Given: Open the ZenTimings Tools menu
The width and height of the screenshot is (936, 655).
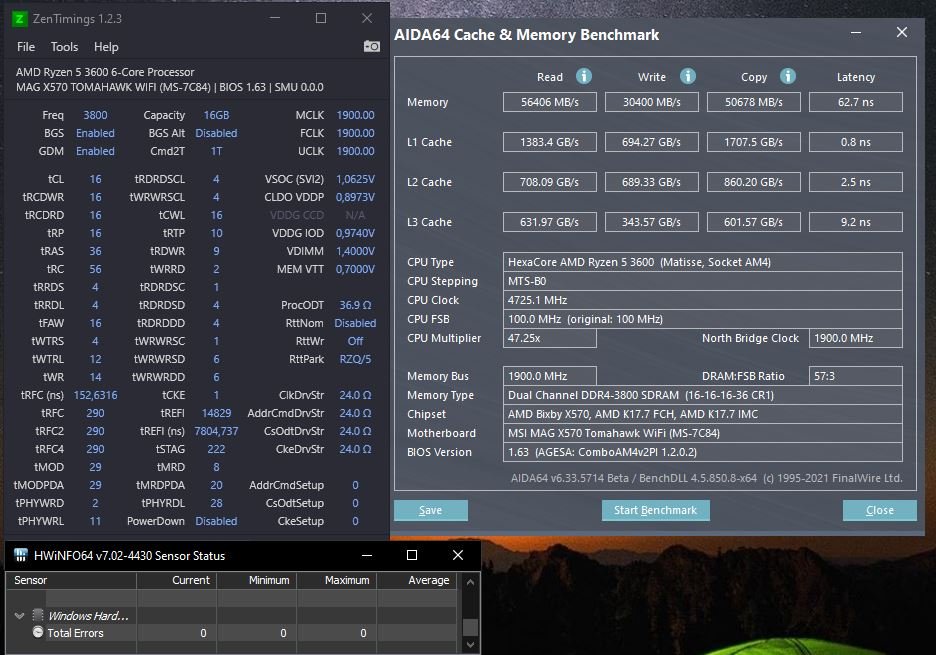Looking at the screenshot, I should [x=64, y=47].
